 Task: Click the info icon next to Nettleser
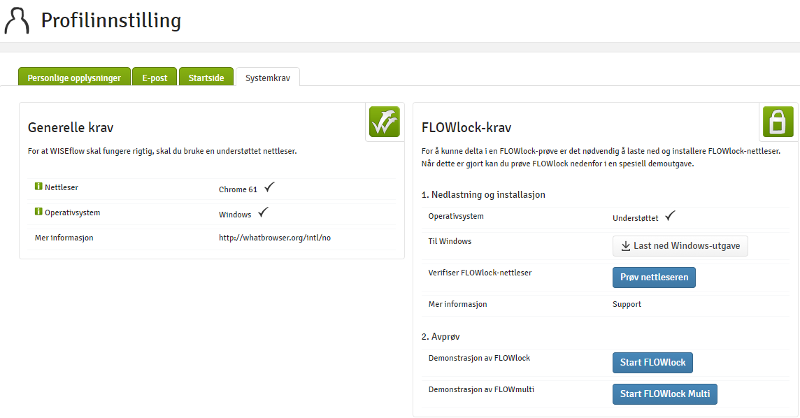coord(38,186)
